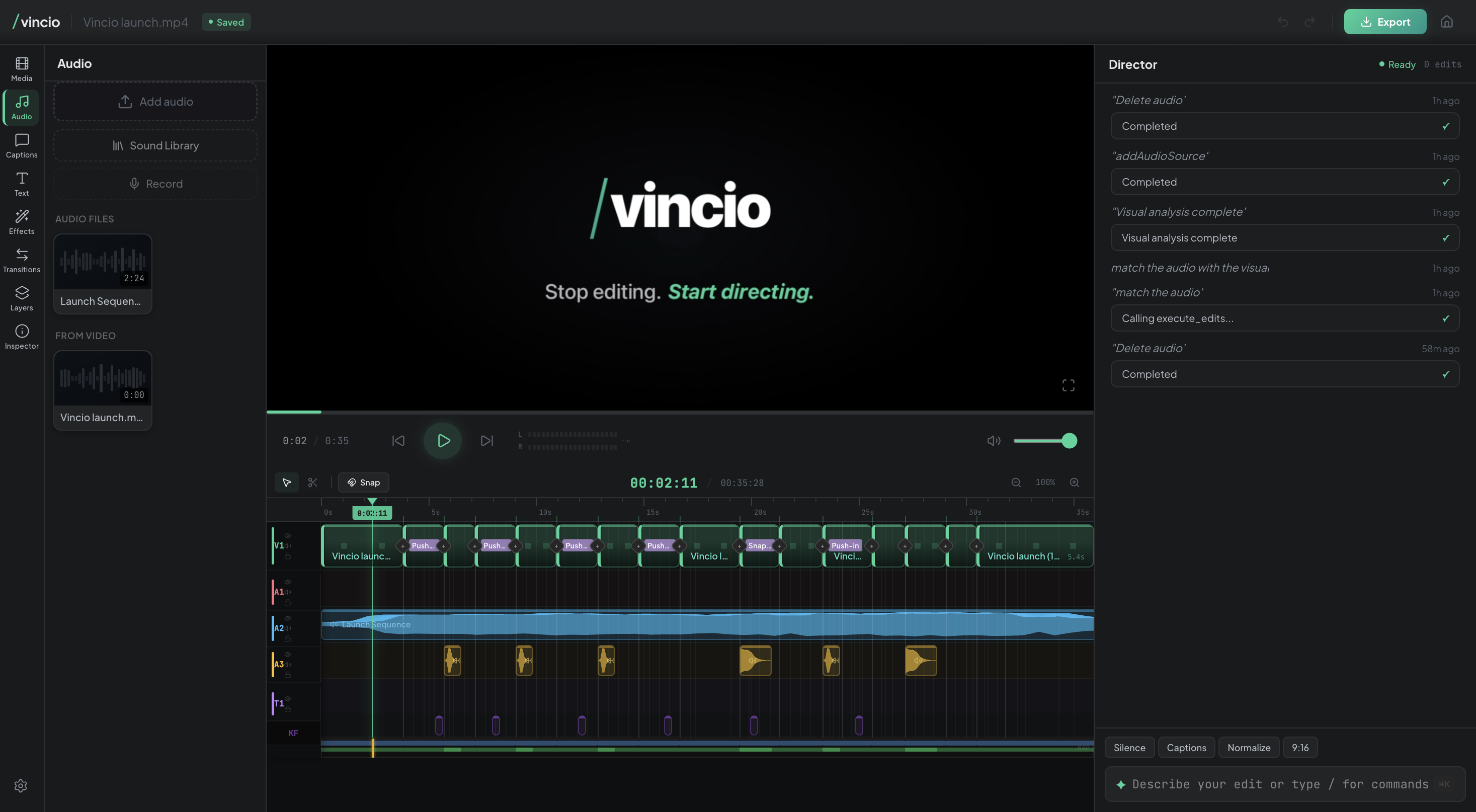Open the Sound Library
This screenshot has height=812, width=1476.
tap(155, 145)
